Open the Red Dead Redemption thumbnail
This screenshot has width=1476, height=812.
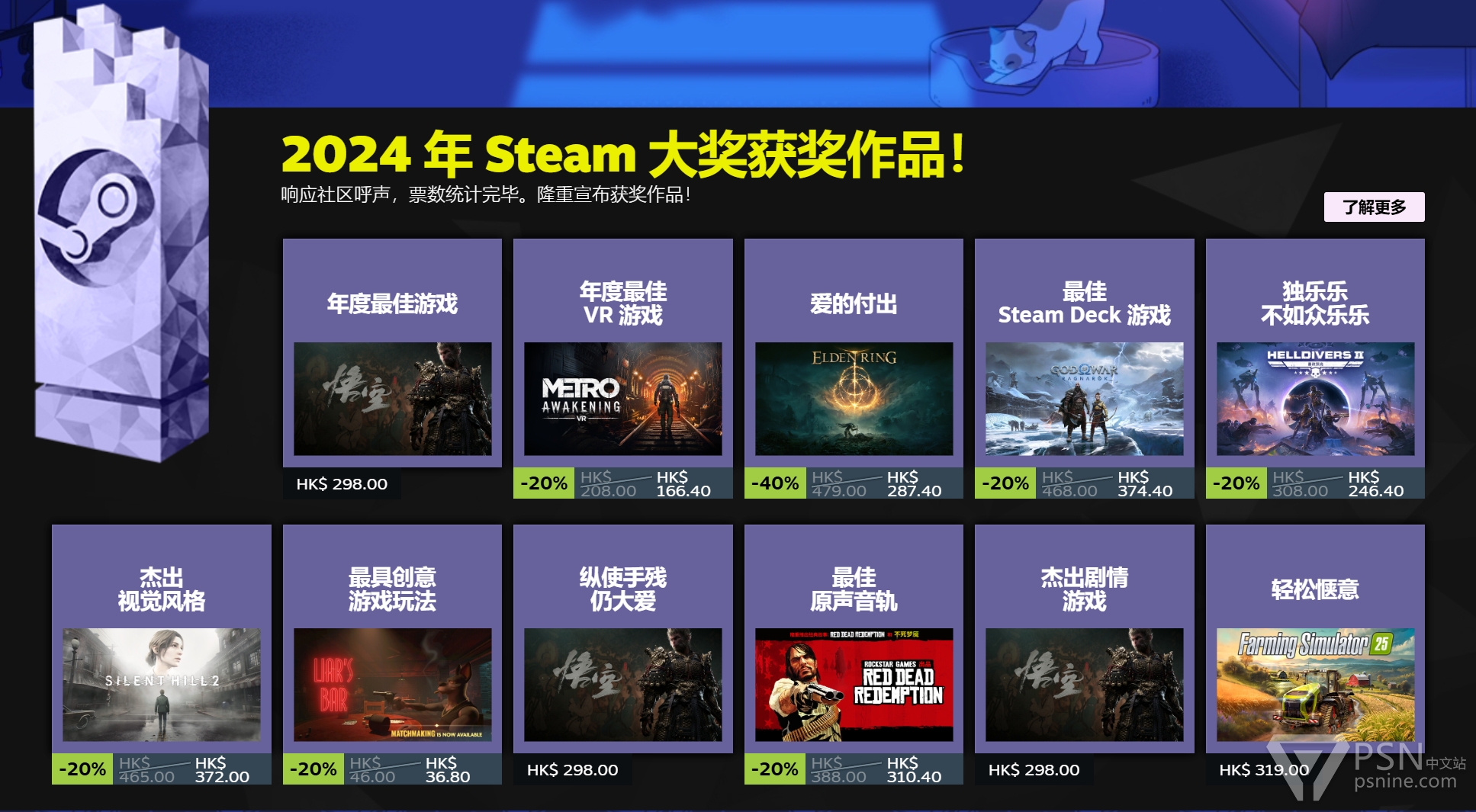coord(854,685)
